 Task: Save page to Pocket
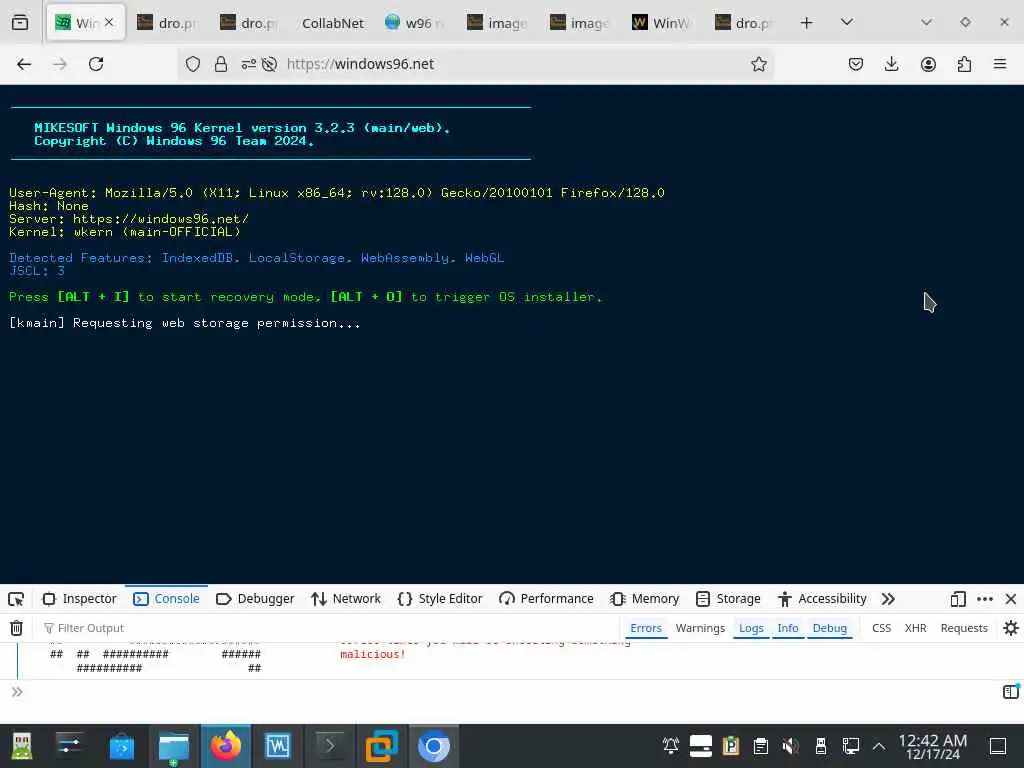pos(856,64)
